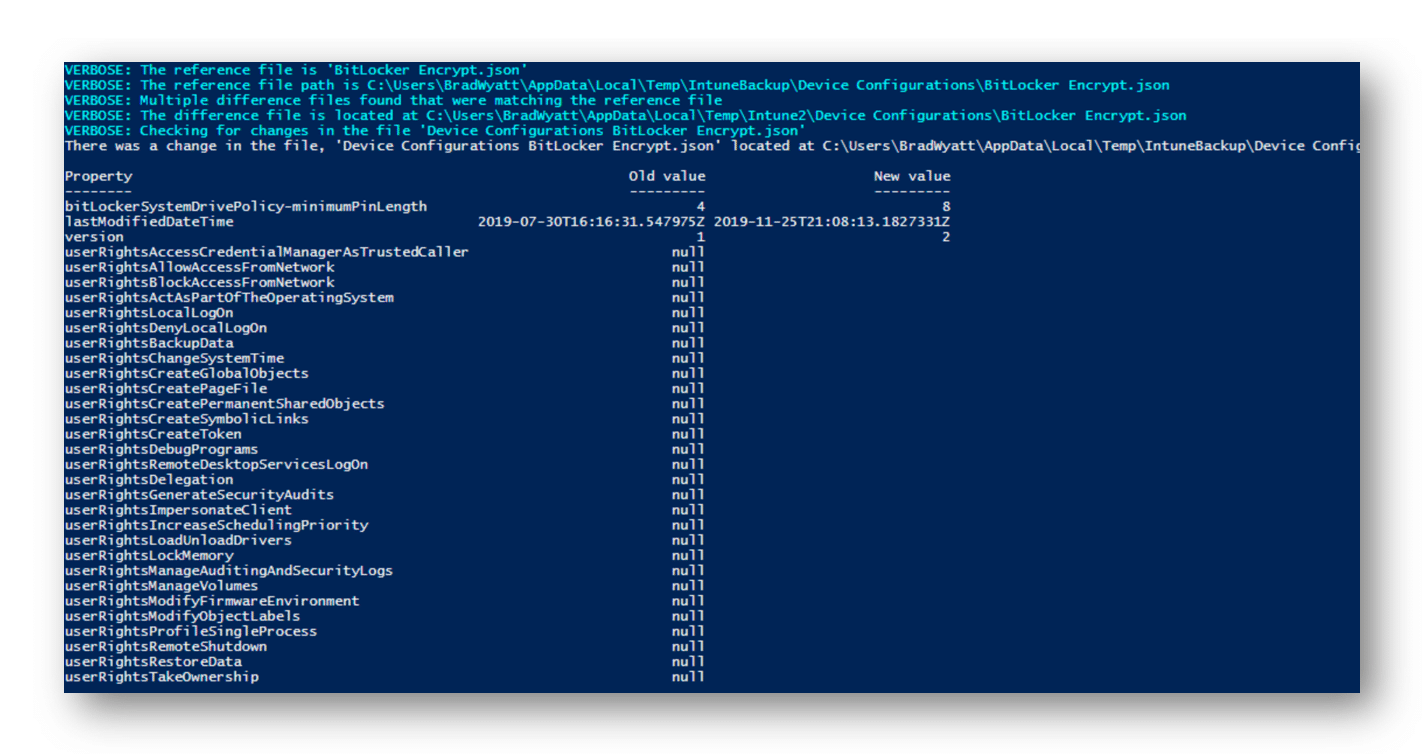This screenshot has height=754, width=1426.
Task: Click the new version value 2
Action: 946,237
